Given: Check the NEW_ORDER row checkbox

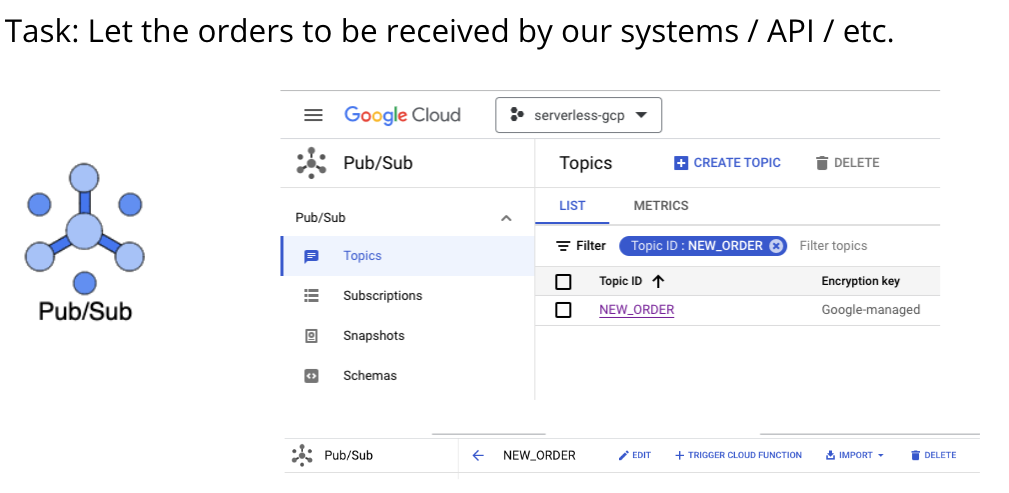Looking at the screenshot, I should click(563, 310).
